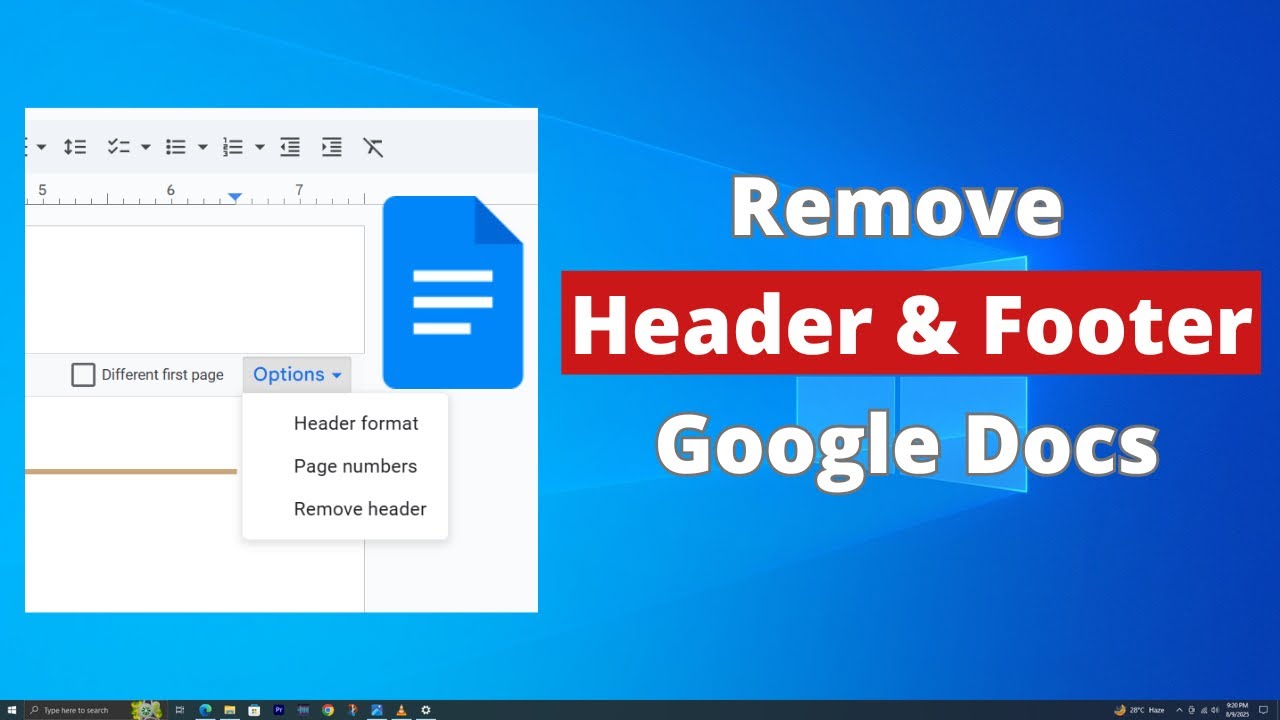Click the numbered list icon
The width and height of the screenshot is (1280, 720).
233,147
